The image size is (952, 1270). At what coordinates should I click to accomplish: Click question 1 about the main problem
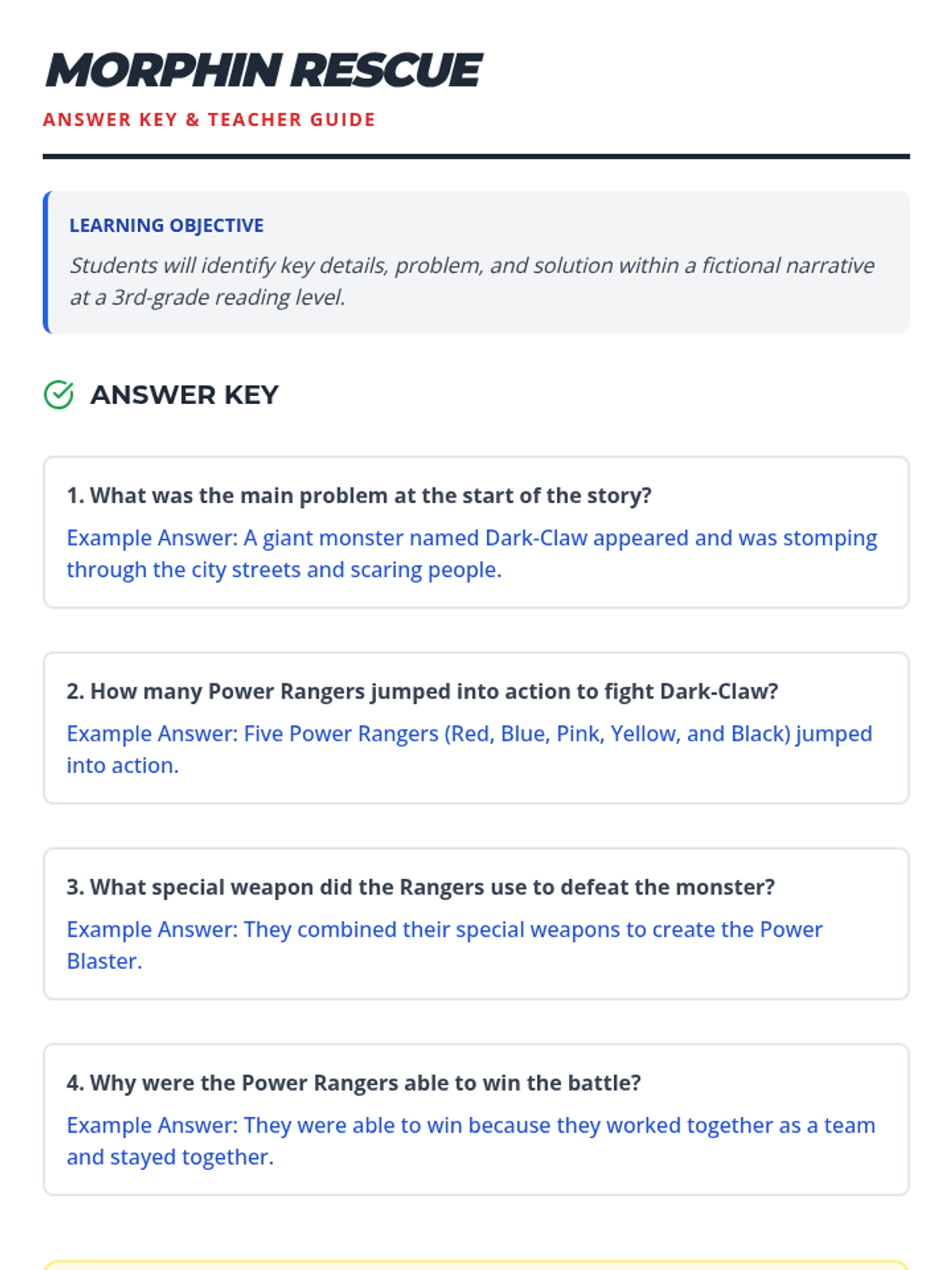(359, 495)
